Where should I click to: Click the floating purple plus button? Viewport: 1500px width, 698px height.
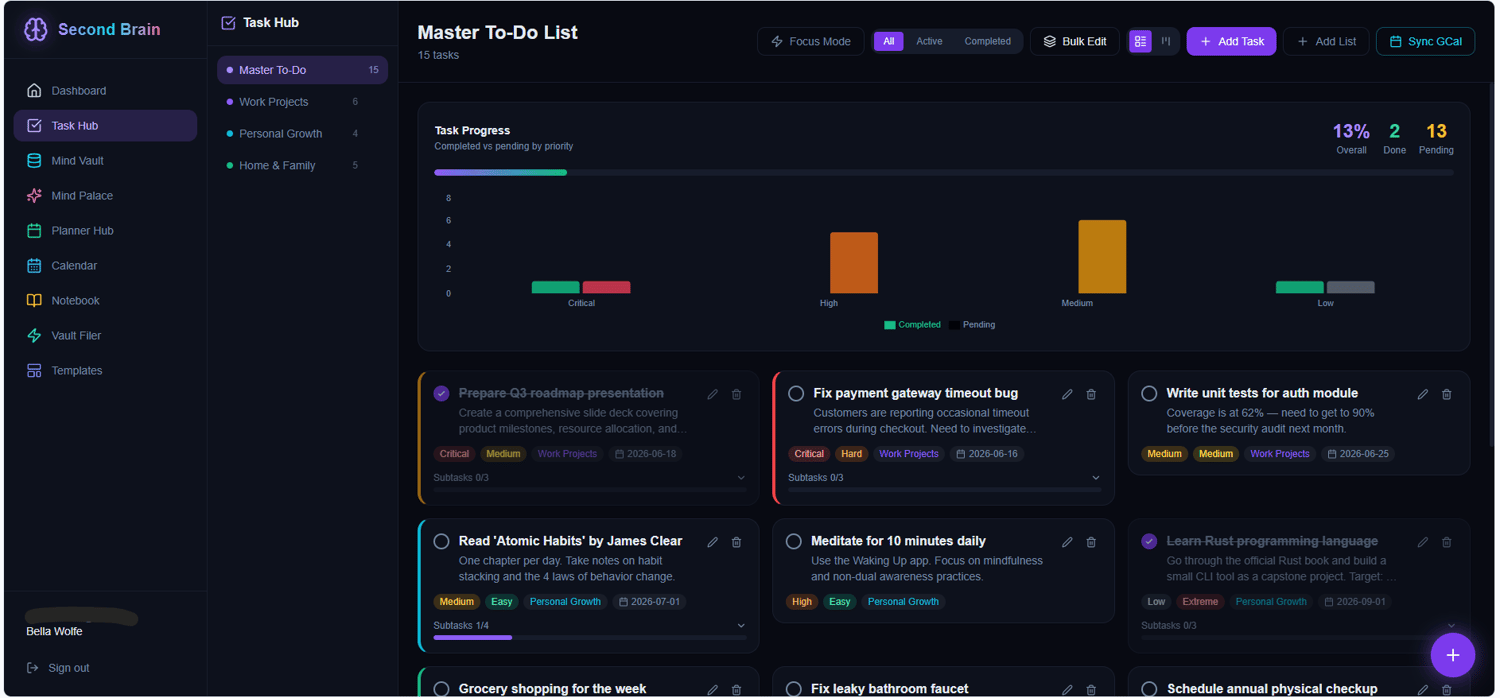(1452, 655)
